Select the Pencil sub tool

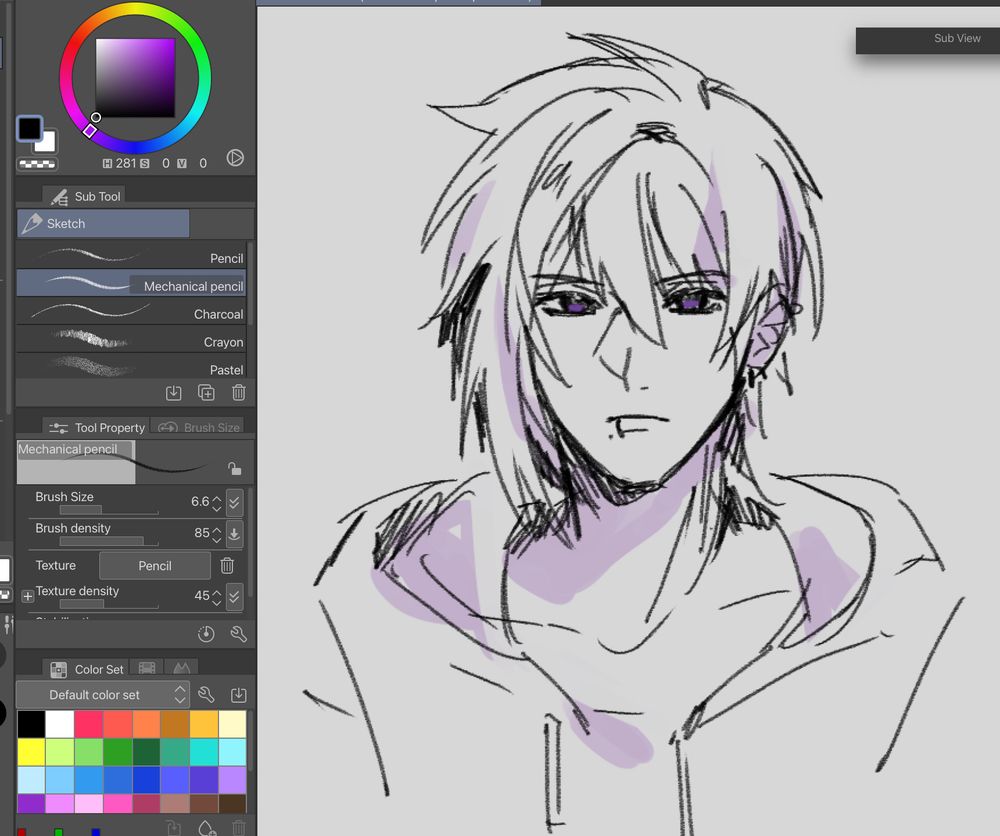point(131,257)
